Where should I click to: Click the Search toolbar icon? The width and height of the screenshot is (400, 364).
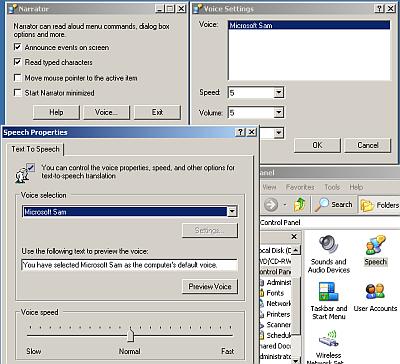pyautogui.click(x=334, y=204)
